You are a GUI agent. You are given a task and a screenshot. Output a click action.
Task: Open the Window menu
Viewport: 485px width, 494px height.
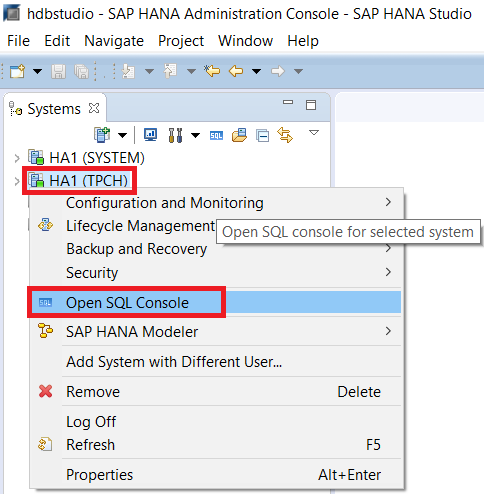coord(245,41)
